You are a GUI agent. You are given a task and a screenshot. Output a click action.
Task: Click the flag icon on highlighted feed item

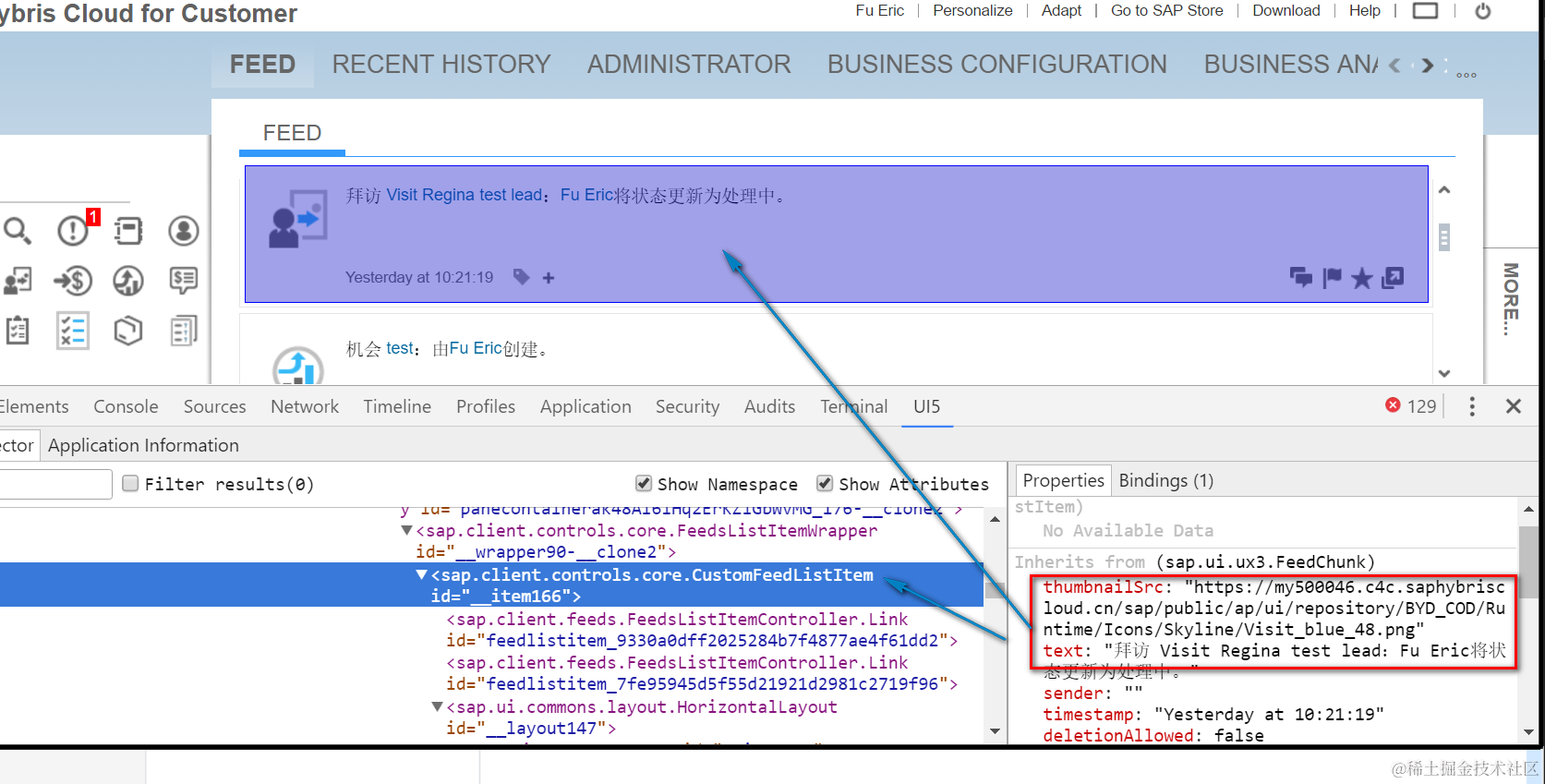click(1332, 278)
